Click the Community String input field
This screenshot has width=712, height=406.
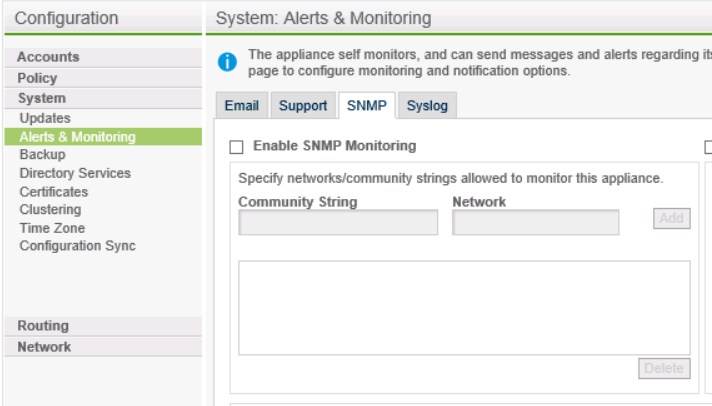click(338, 222)
